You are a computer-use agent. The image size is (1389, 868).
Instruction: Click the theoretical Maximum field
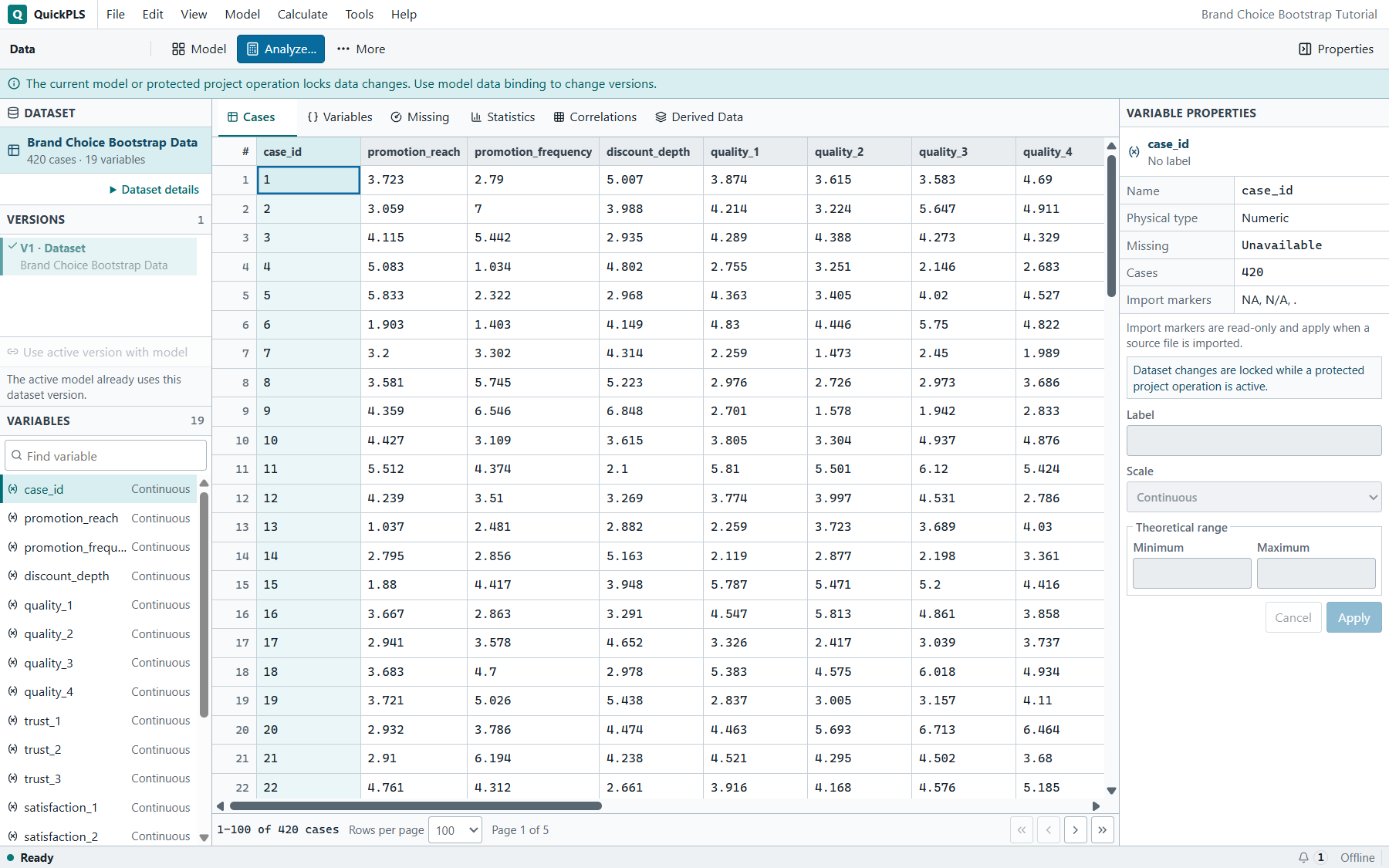point(1316,573)
